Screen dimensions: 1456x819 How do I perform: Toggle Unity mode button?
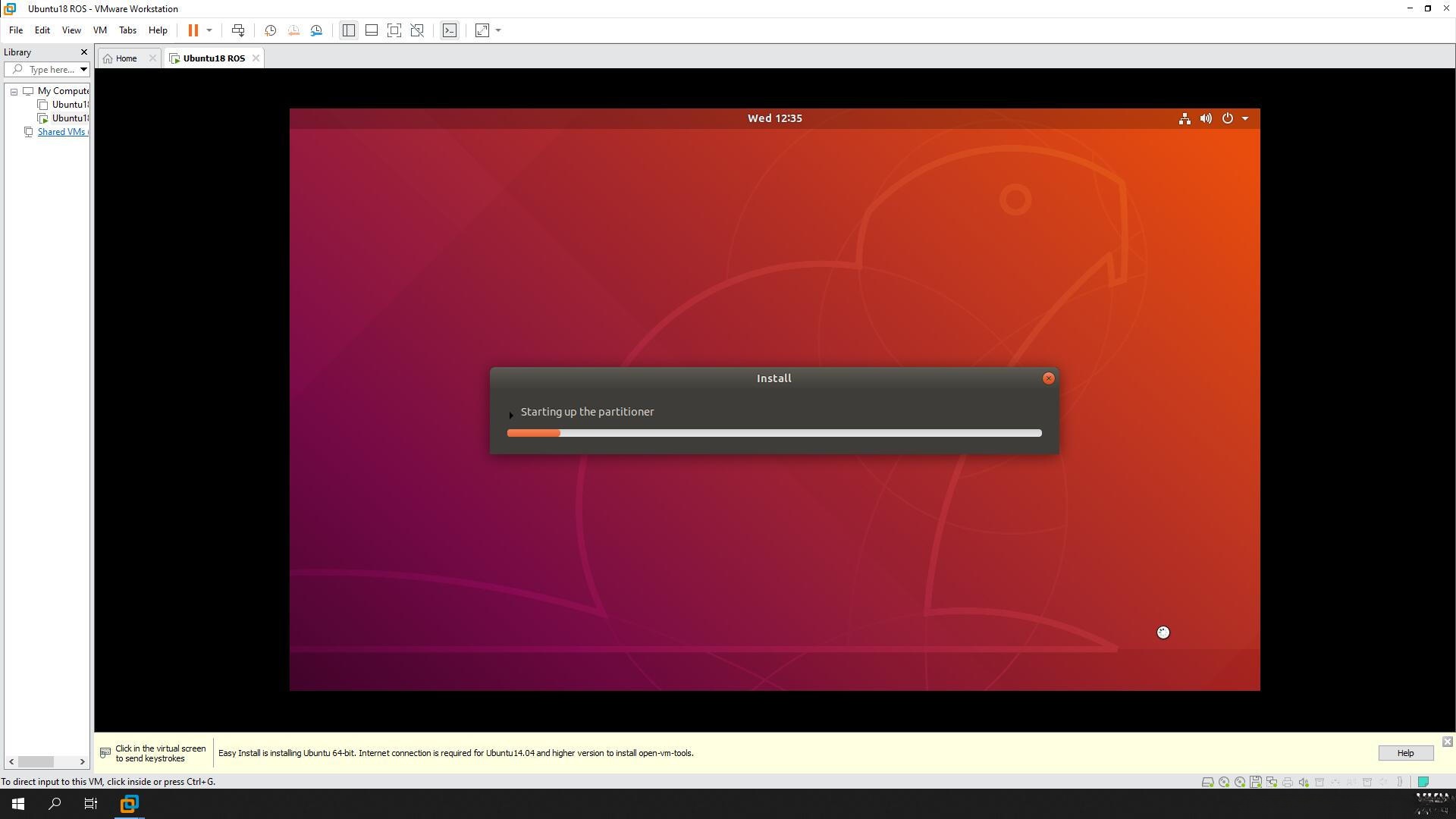click(x=417, y=30)
